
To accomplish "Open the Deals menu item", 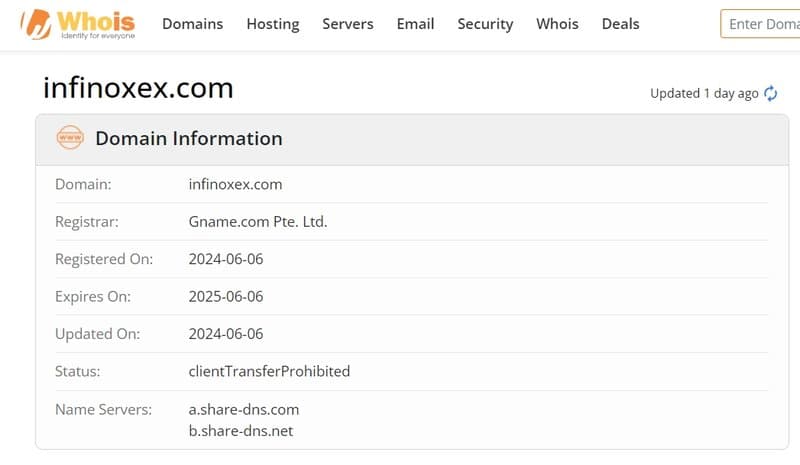I will pos(620,24).
